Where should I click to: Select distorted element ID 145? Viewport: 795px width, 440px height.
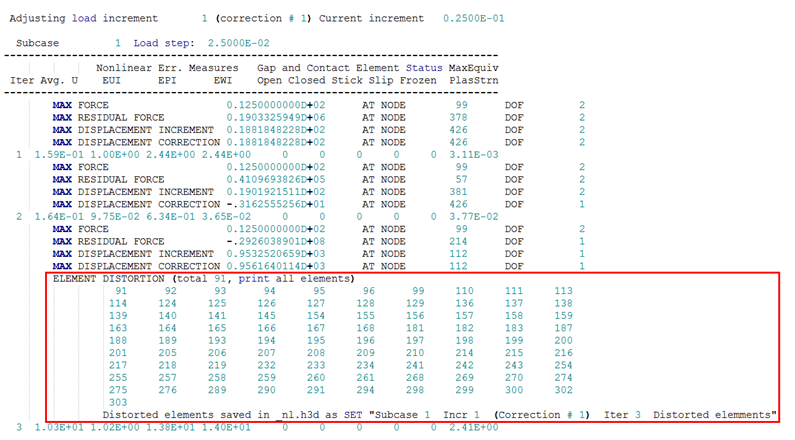pyautogui.click(x=266, y=316)
